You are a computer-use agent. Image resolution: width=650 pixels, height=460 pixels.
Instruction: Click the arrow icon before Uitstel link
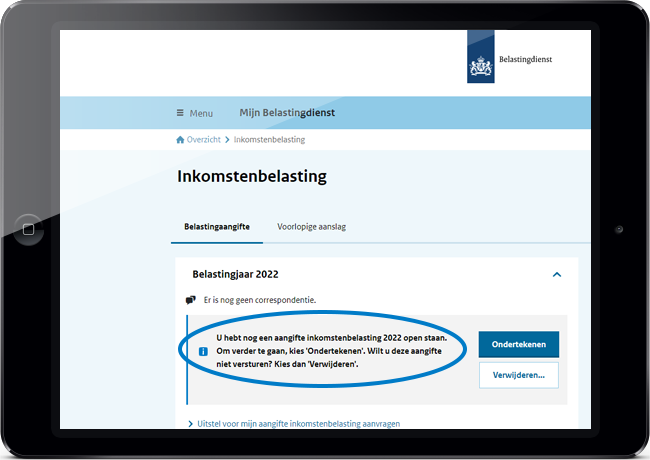pos(191,424)
